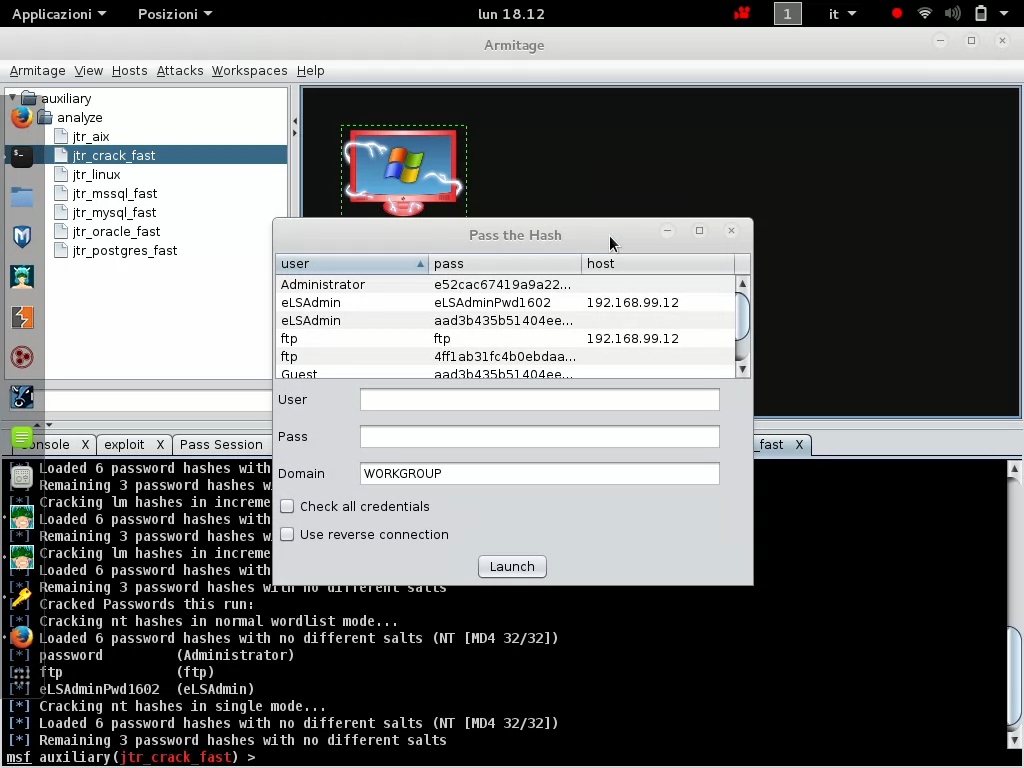The width and height of the screenshot is (1024, 768).
Task: Open Firefox at the top of the dock
Action: pos(22,118)
